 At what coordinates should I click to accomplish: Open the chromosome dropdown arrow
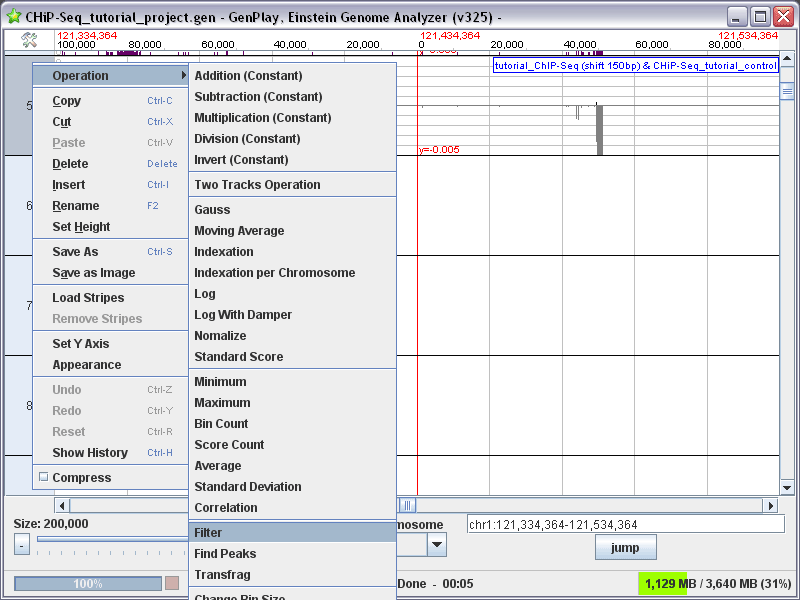tap(437, 544)
